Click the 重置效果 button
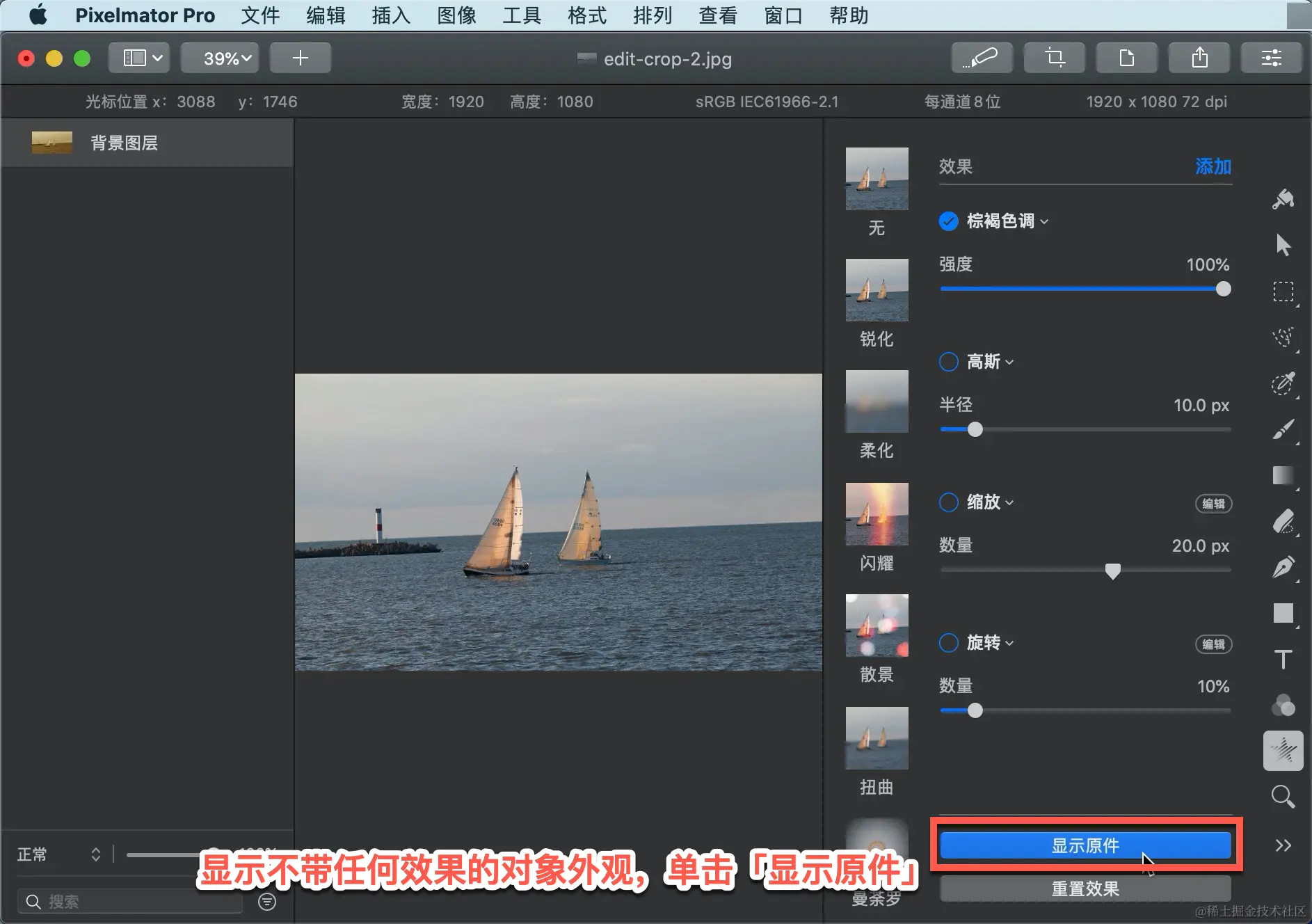This screenshot has height=924, width=1312. tap(1085, 889)
